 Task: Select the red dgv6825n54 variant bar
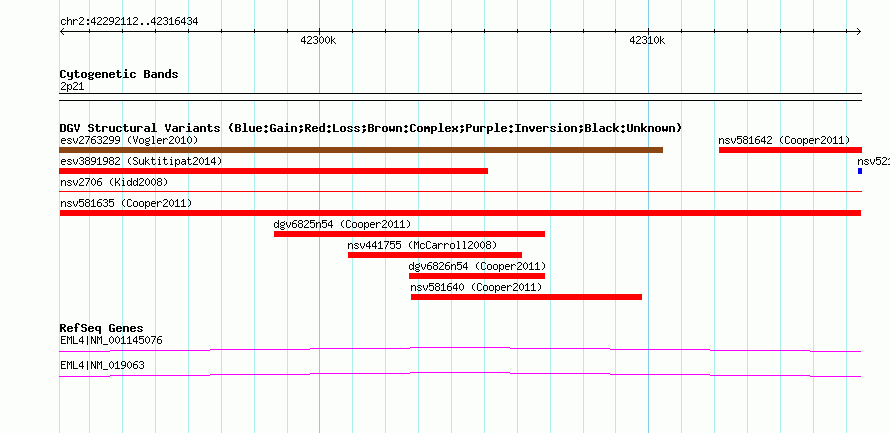click(x=409, y=234)
